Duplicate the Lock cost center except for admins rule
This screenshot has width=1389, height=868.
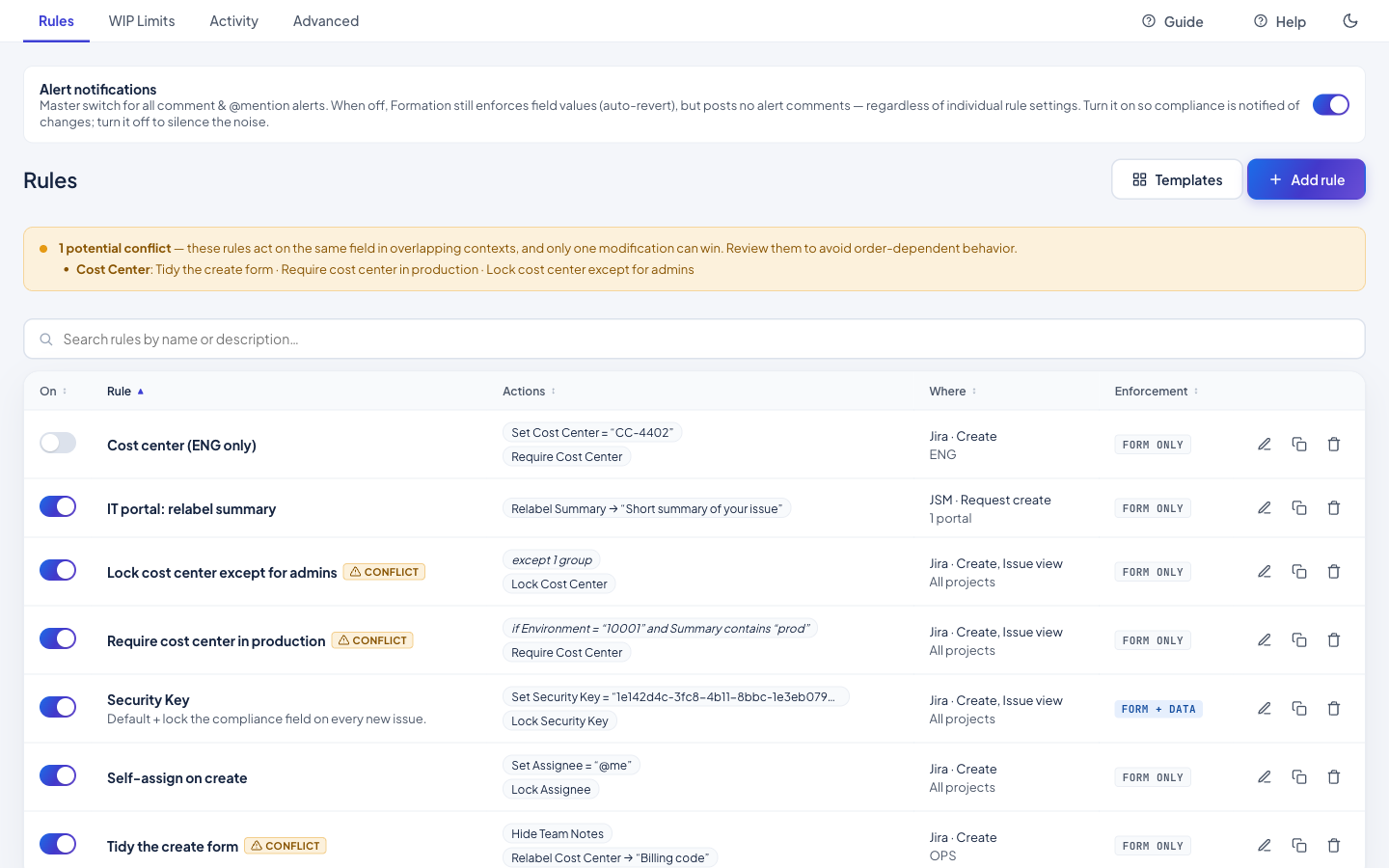click(x=1299, y=572)
